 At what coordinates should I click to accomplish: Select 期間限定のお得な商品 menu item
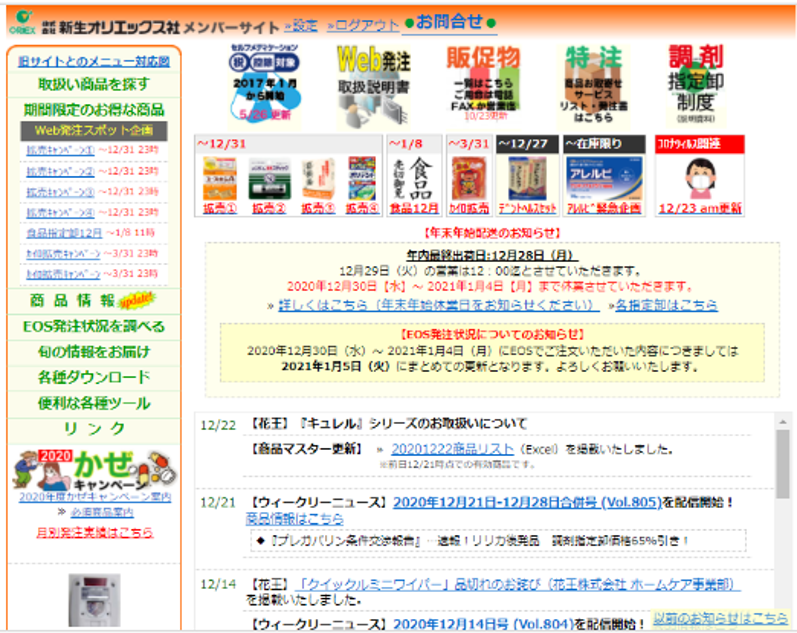(x=94, y=109)
